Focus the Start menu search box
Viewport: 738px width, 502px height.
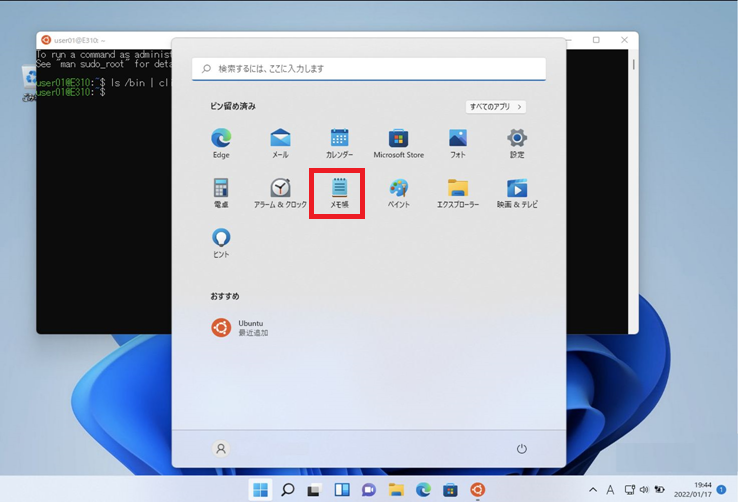click(369, 69)
